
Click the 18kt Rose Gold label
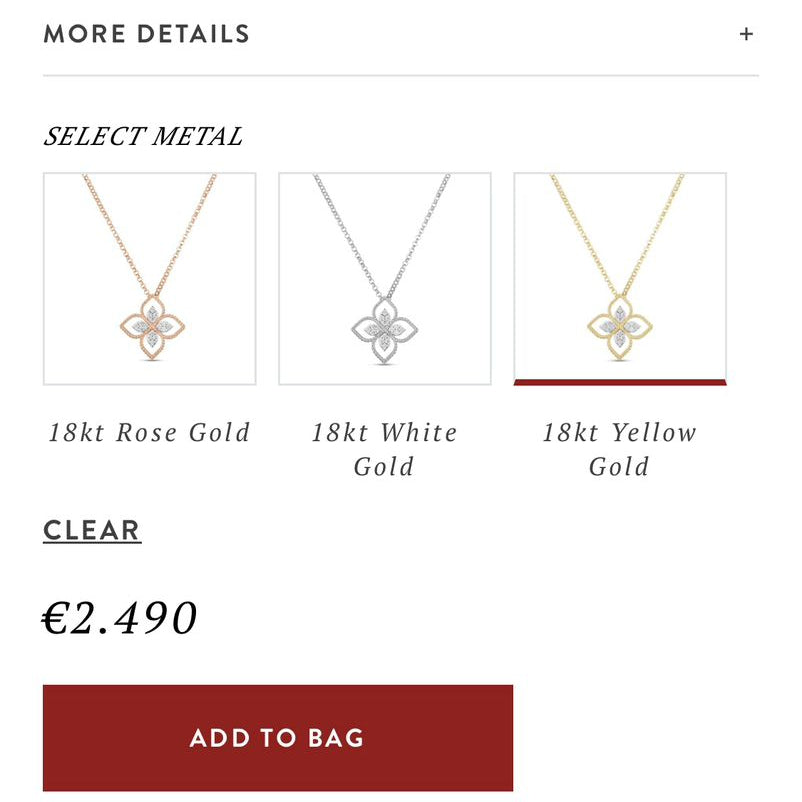coord(149,433)
